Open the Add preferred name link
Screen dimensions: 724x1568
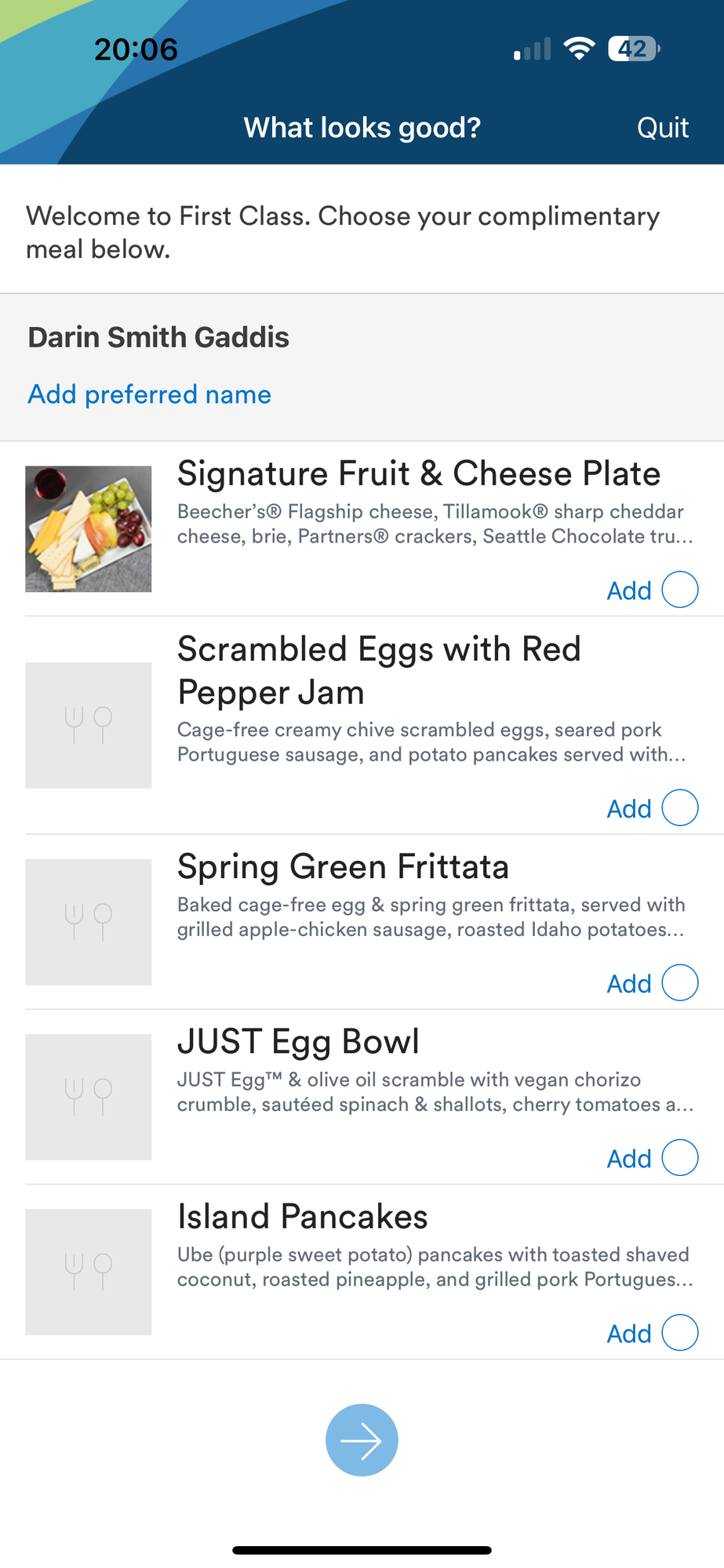pos(150,394)
